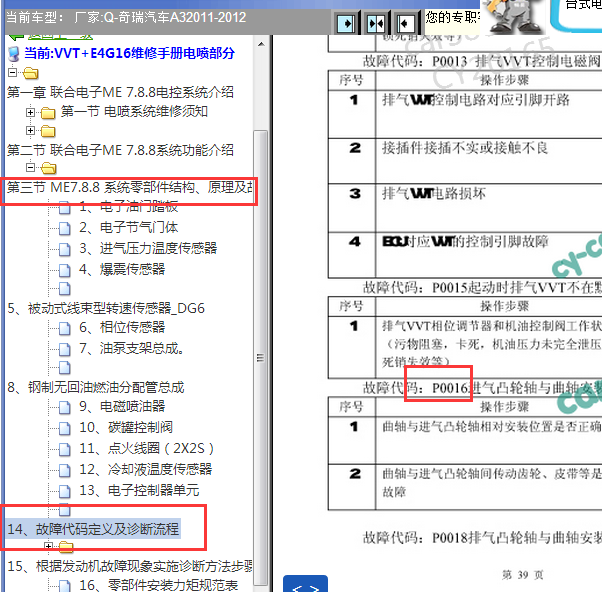Screen dimensions: 602x592
Task: Expand the folder under 14、故障代码定义及诊断流程
Action: [x=48, y=546]
